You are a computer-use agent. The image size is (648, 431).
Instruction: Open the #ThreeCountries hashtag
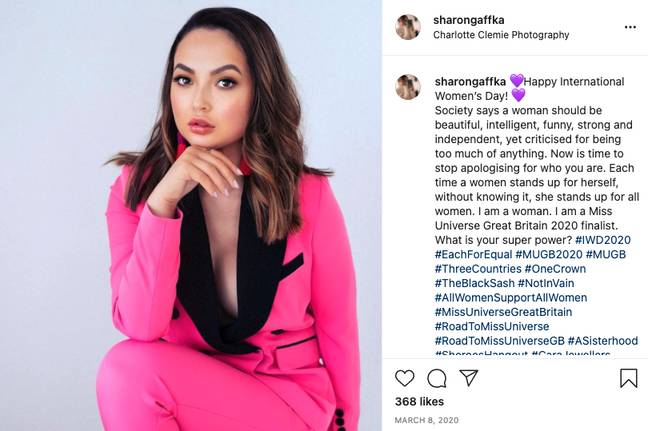478,269
